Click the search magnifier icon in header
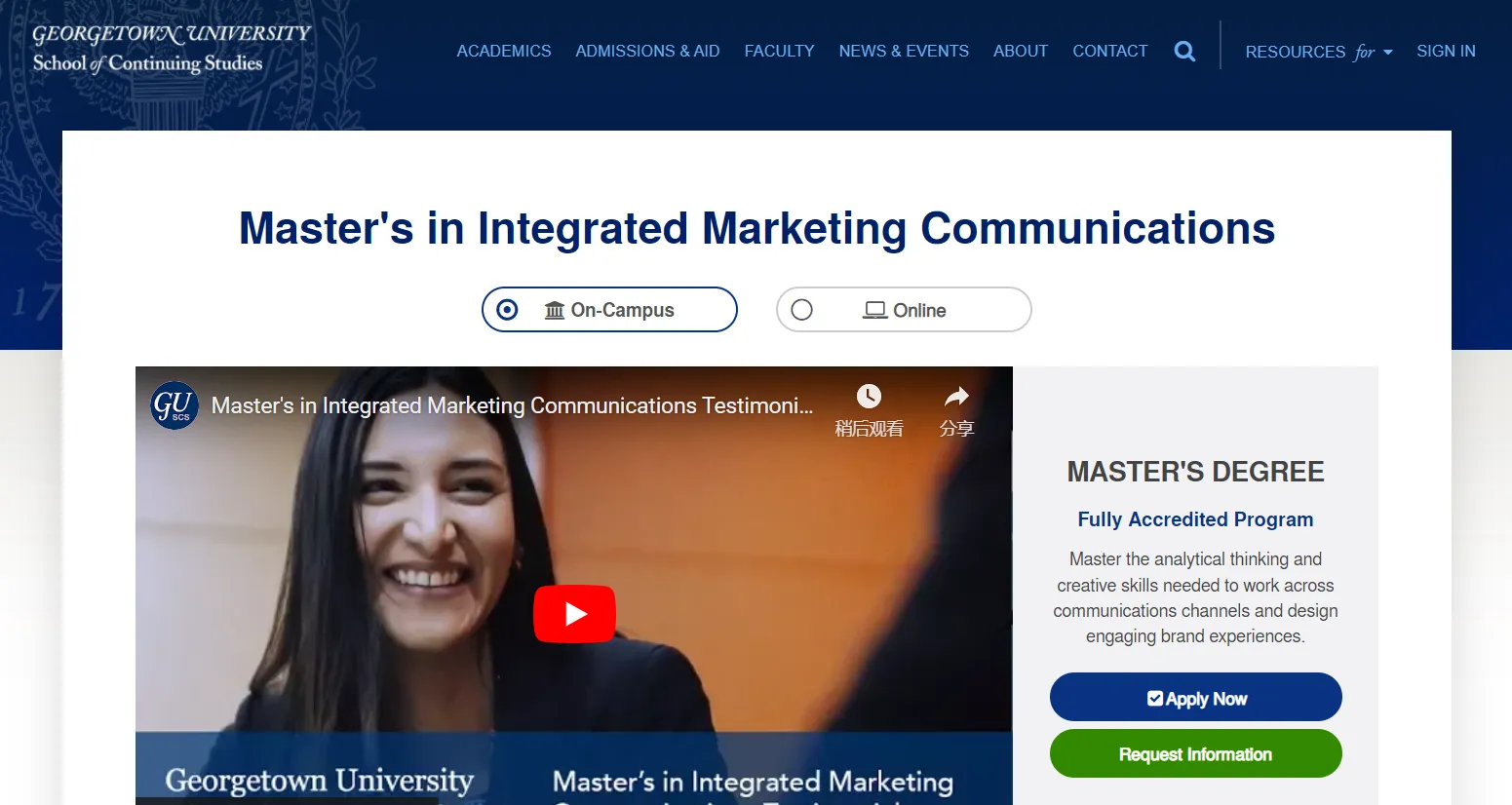 (1184, 52)
